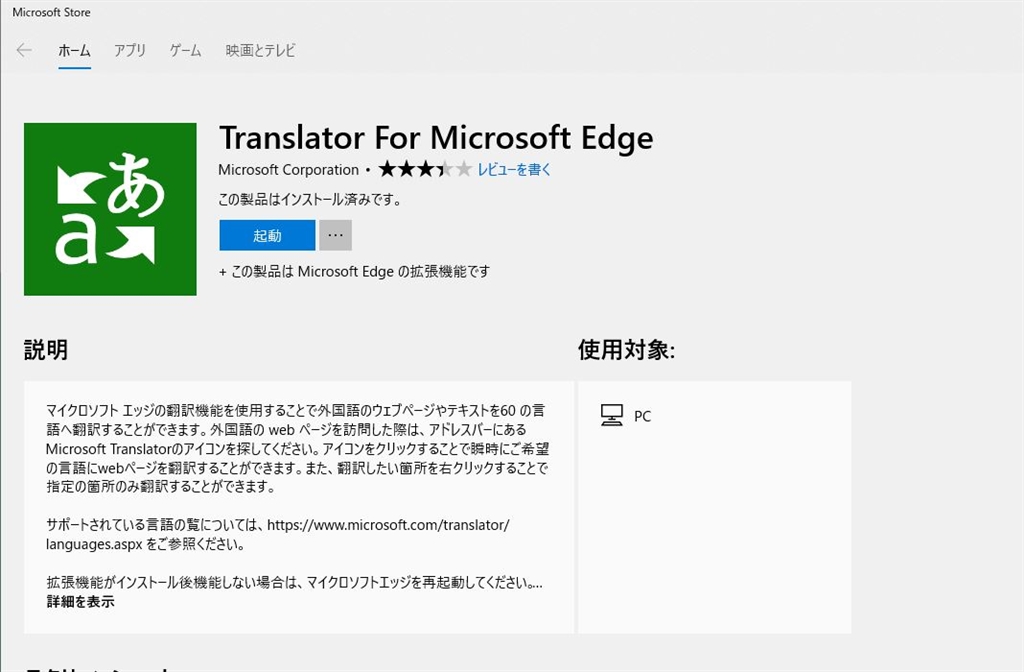Image resolution: width=1024 pixels, height=672 pixels.
Task: Click the green Translator app logo
Action: point(110,209)
